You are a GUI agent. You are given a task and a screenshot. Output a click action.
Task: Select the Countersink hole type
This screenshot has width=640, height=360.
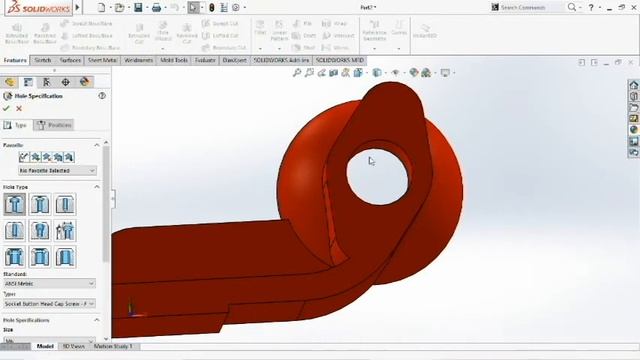[40, 204]
